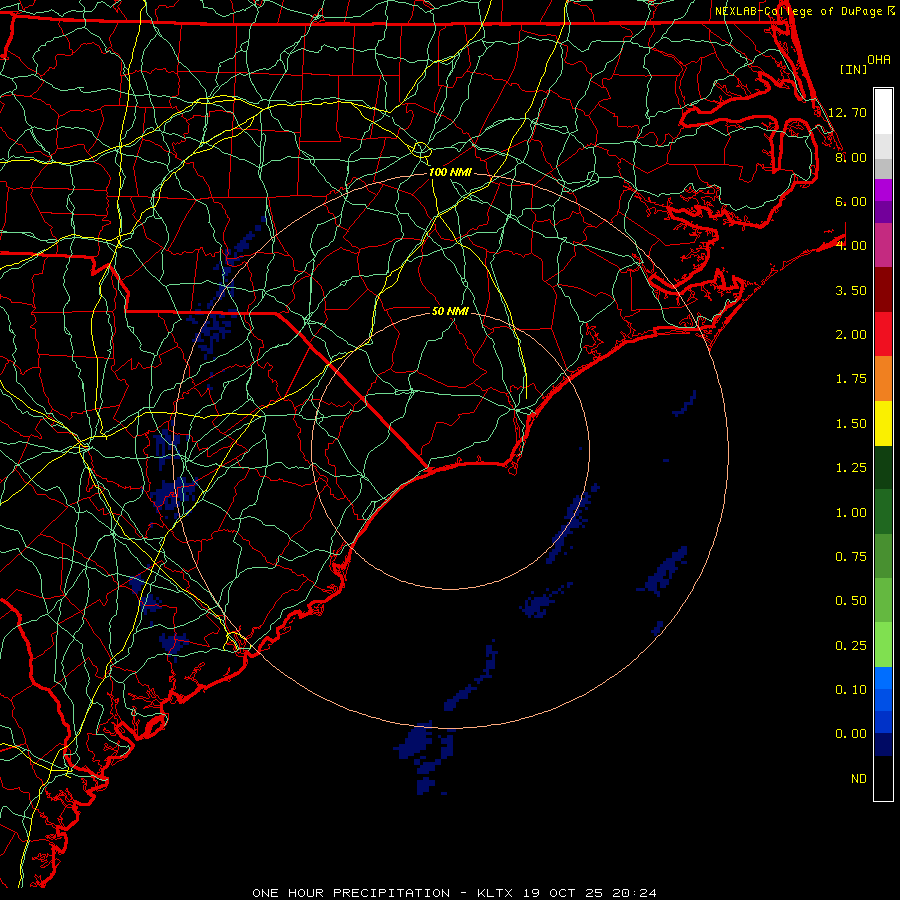
Task: Click the OHA product code label
Action: point(879,60)
